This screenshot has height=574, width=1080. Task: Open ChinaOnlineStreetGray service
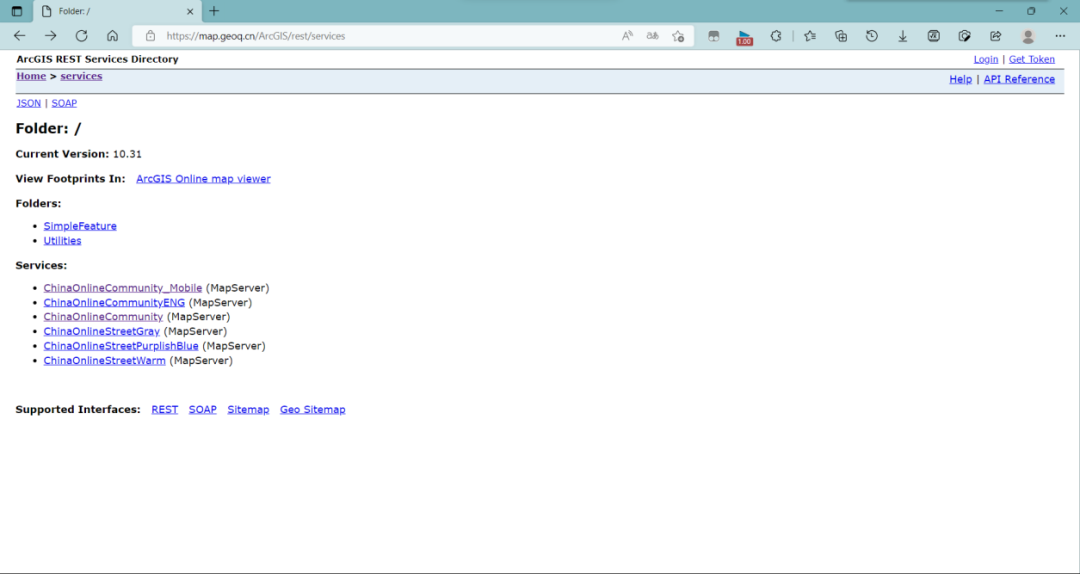(x=101, y=331)
